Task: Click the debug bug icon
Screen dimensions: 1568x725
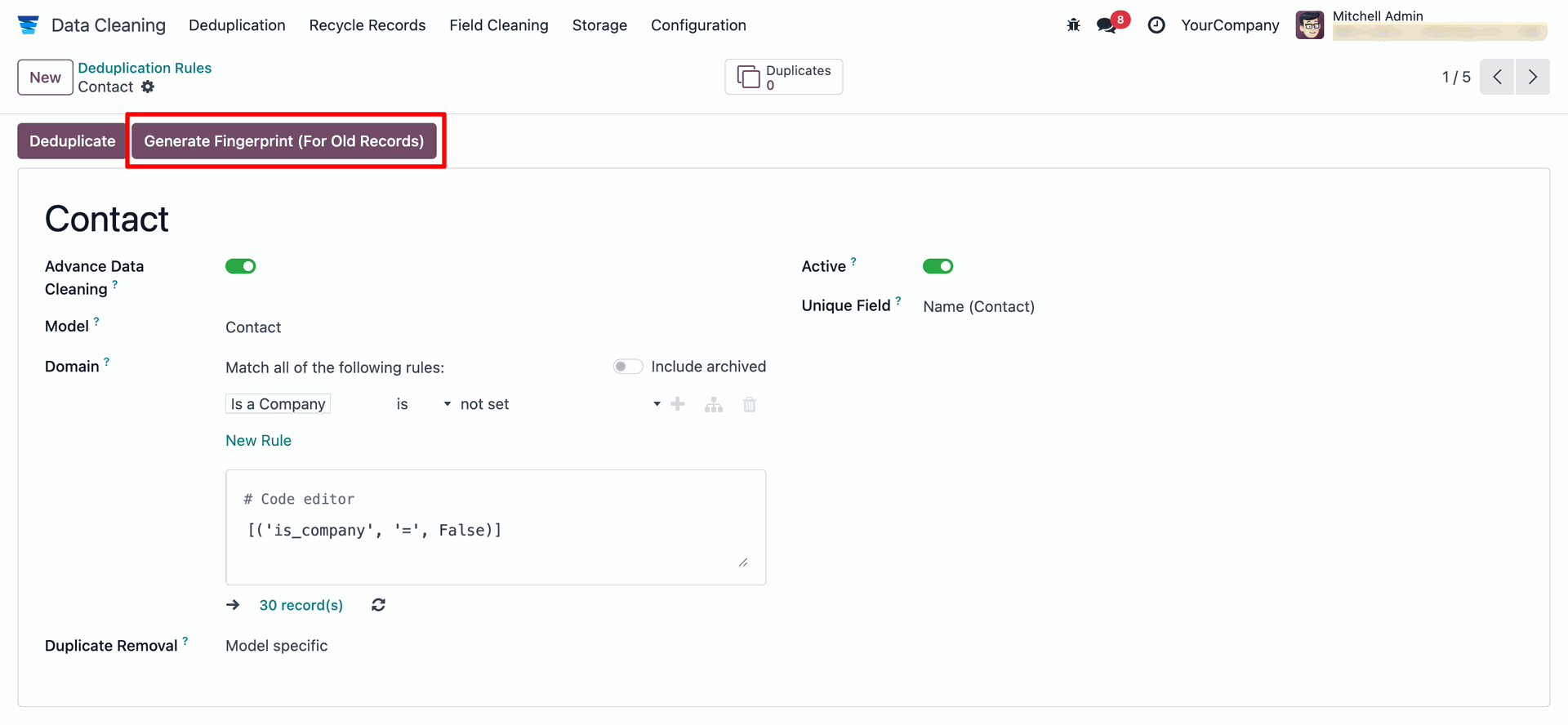Action: click(x=1073, y=25)
